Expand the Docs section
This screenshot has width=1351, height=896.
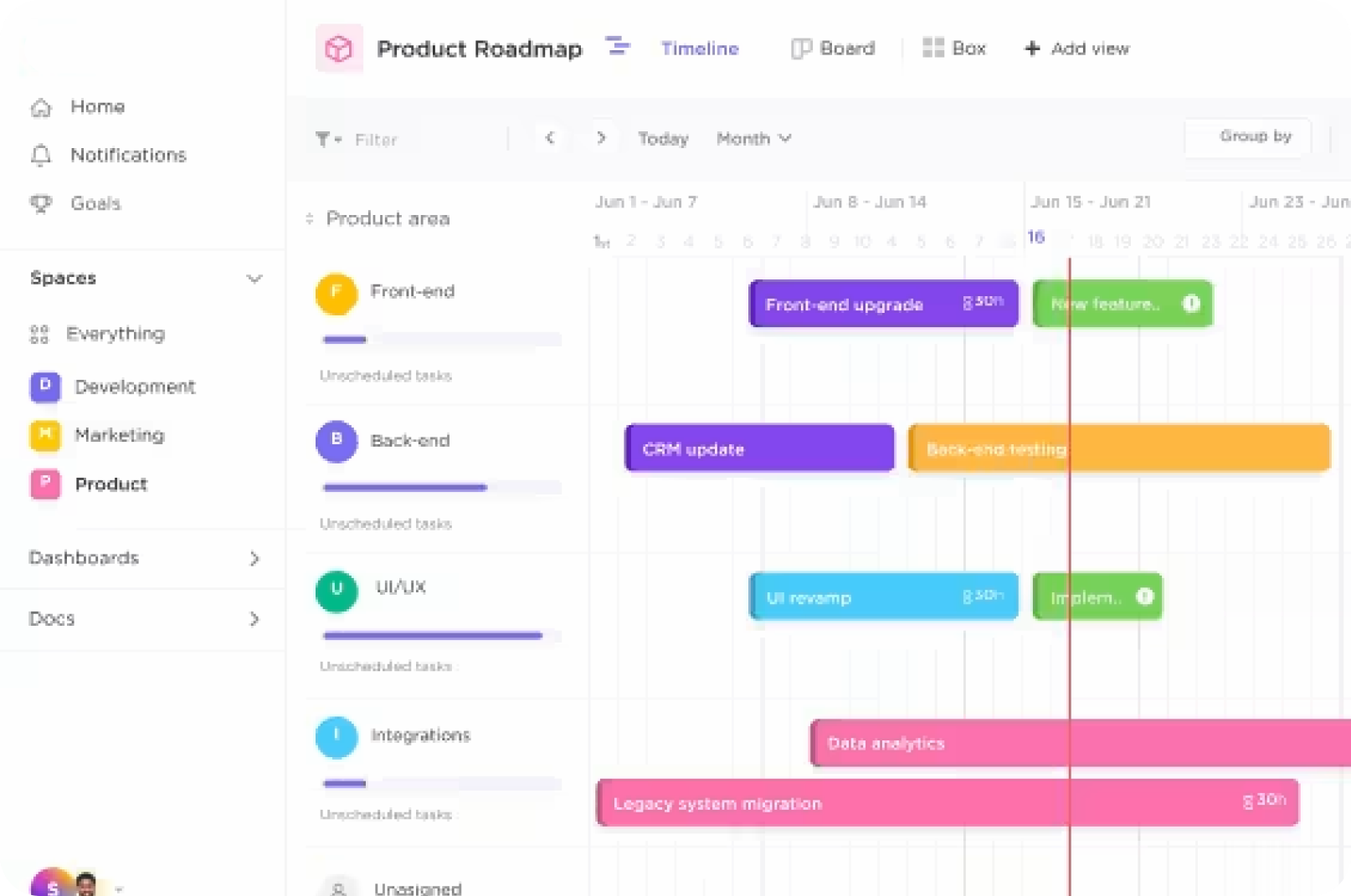(254, 619)
